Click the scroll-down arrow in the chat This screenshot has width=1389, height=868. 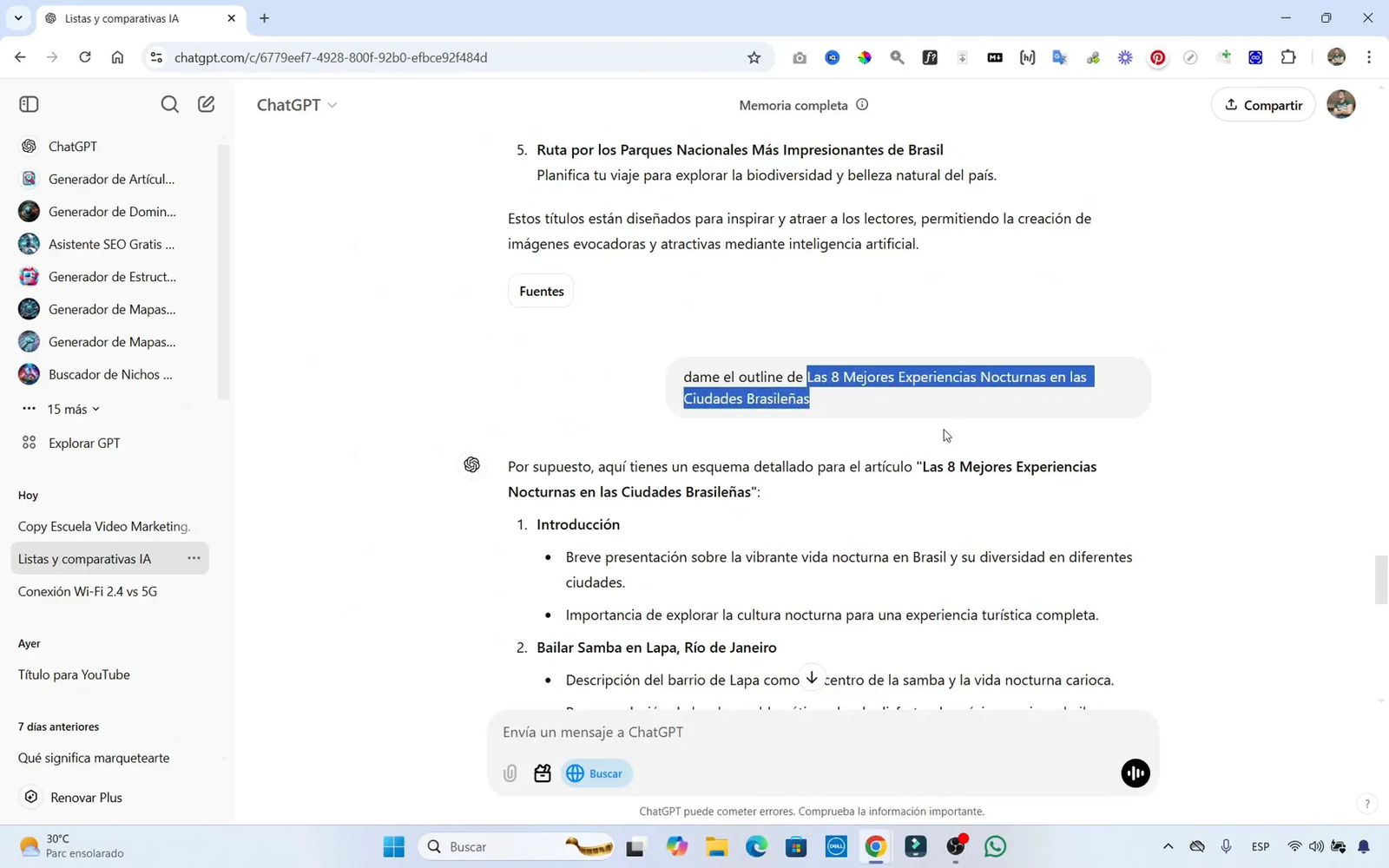coord(812,676)
